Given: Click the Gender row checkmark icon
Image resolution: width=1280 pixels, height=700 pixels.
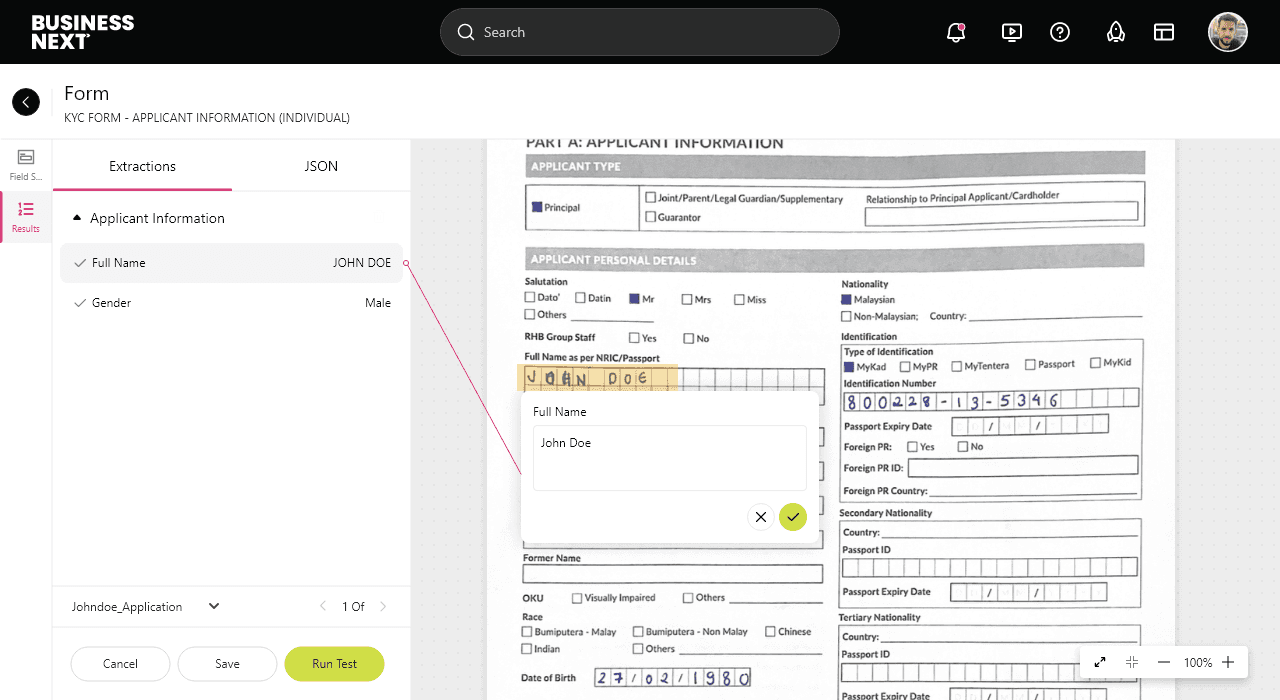Looking at the screenshot, I should tap(80, 303).
